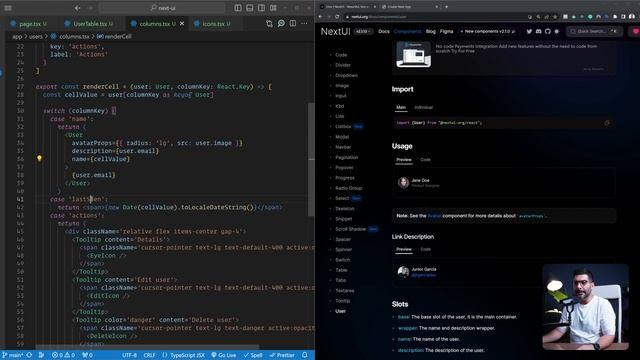Click the NextUI logo

pos(336,31)
